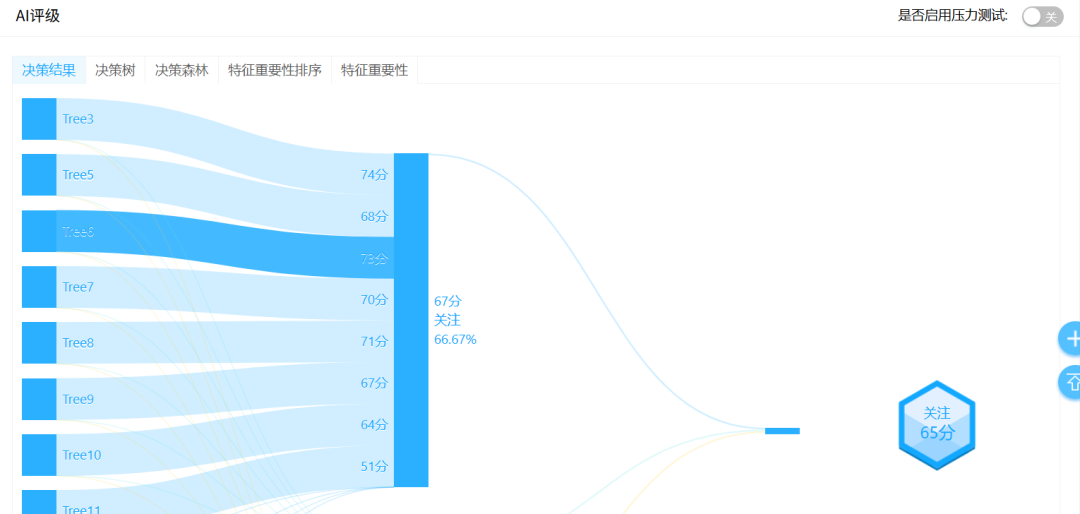1080x514 pixels.
Task: Click the 68分 flow value
Action: tap(375, 216)
